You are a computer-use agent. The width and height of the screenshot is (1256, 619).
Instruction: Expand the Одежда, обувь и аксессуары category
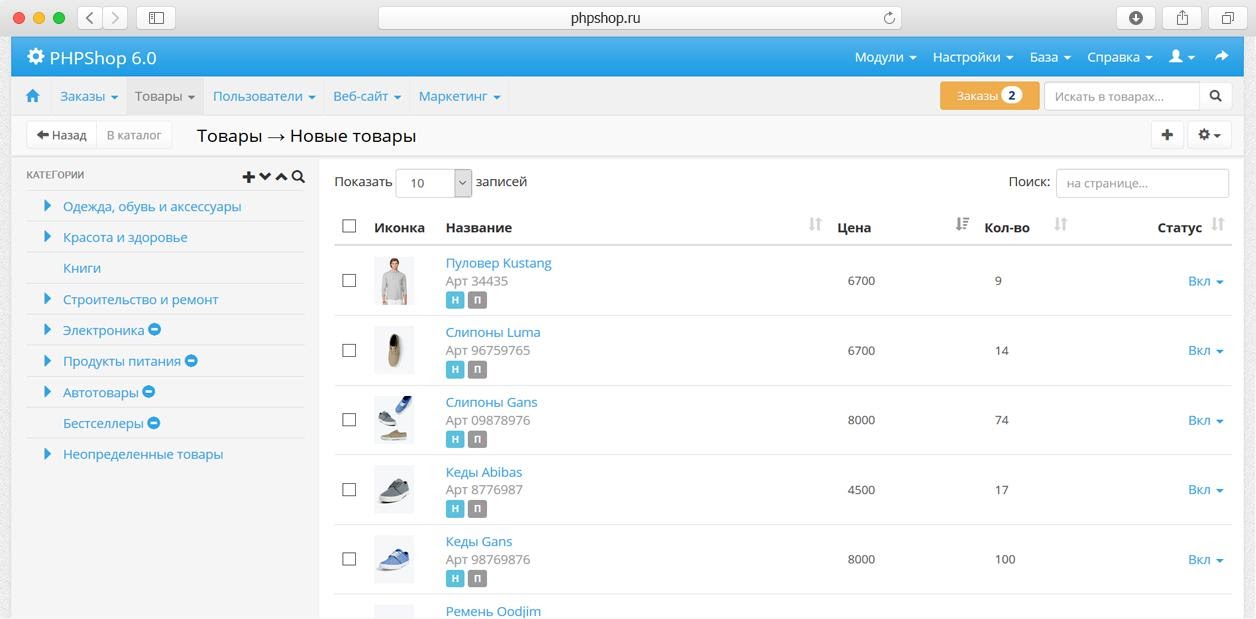pos(47,206)
